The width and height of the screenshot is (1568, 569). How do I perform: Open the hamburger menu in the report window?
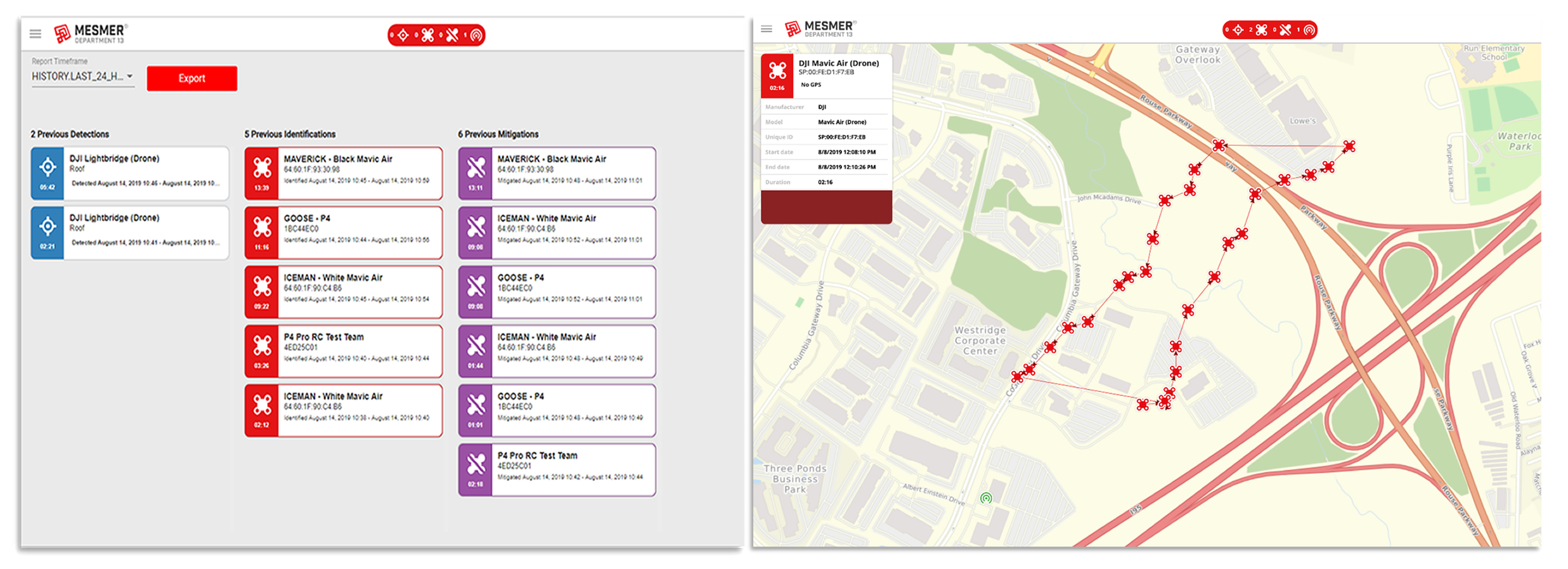pos(36,34)
